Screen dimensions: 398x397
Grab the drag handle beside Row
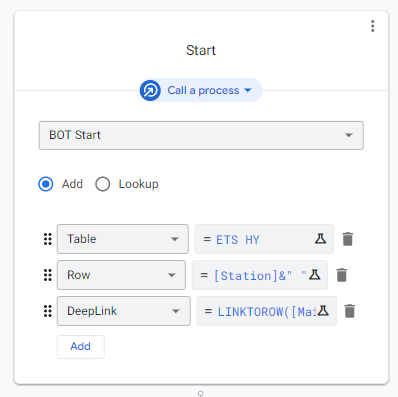coord(48,275)
